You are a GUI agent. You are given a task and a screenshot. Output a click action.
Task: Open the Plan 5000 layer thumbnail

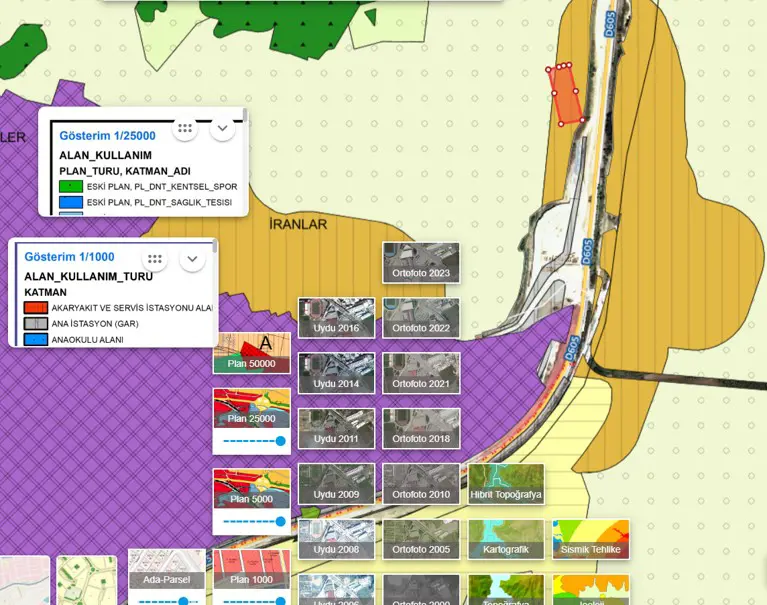pos(252,489)
